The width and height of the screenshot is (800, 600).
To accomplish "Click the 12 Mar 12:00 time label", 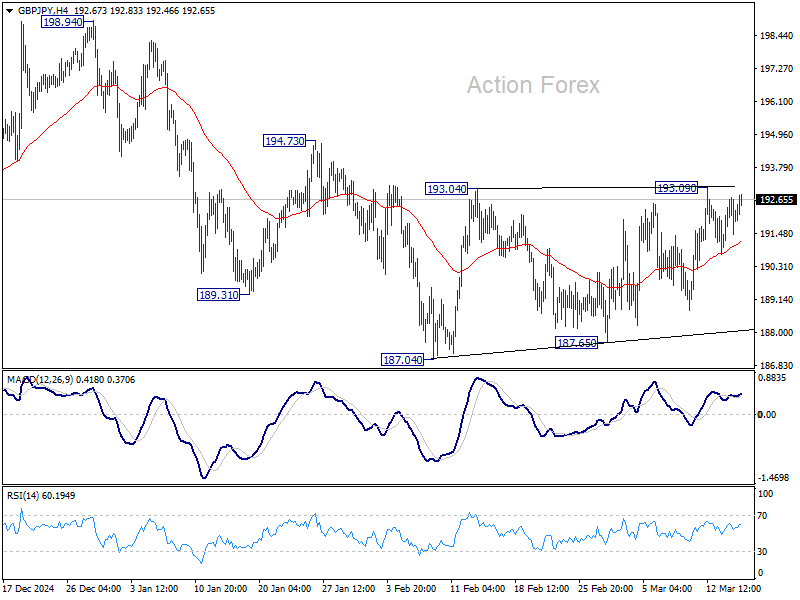I will [x=733, y=588].
